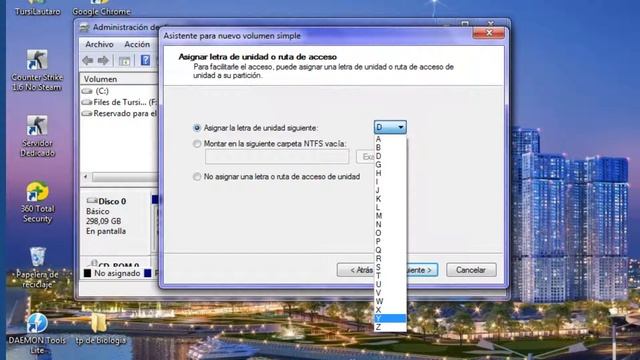The width and height of the screenshot is (640, 360).
Task: Select the Reservado para el volume row
Action: coord(119,113)
